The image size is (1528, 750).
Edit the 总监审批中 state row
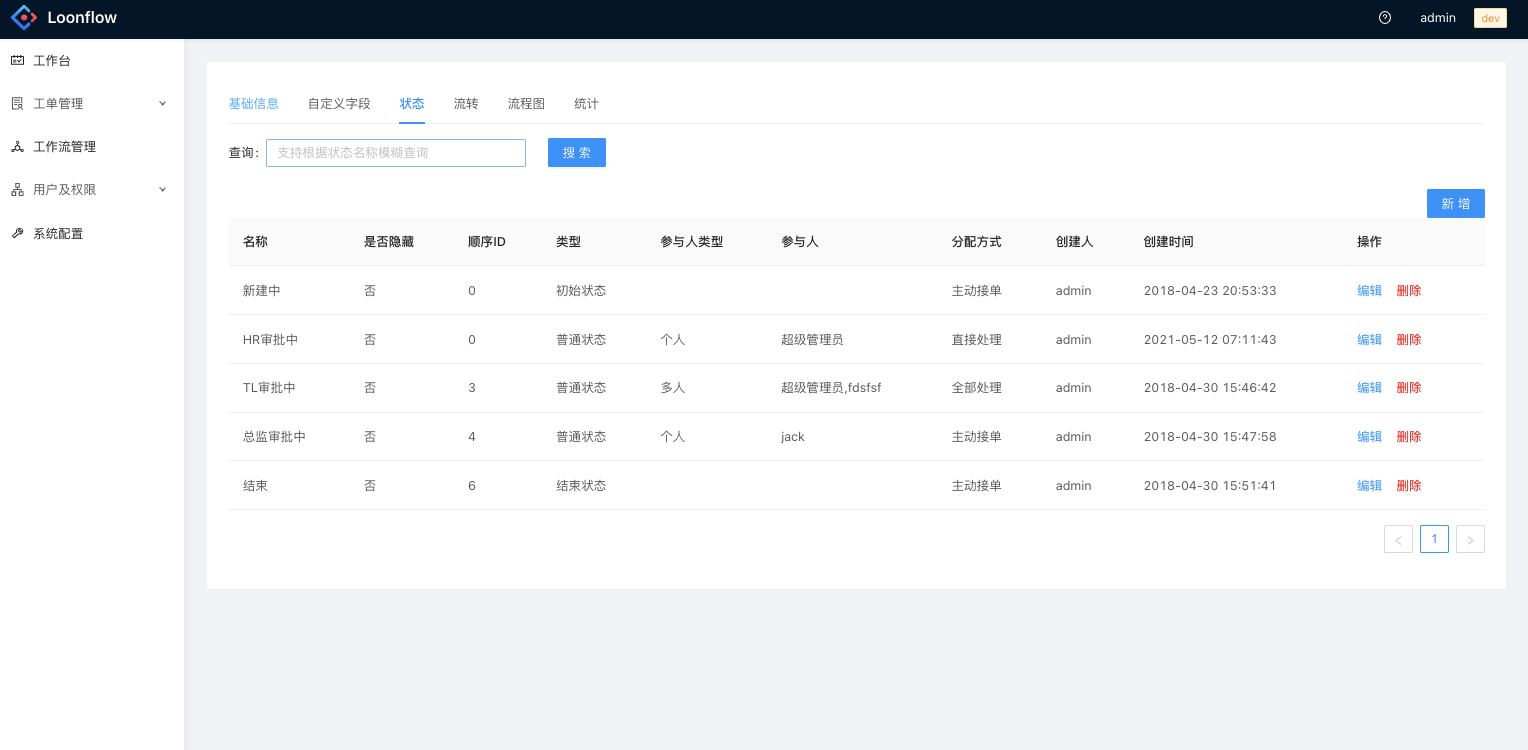pos(1368,436)
